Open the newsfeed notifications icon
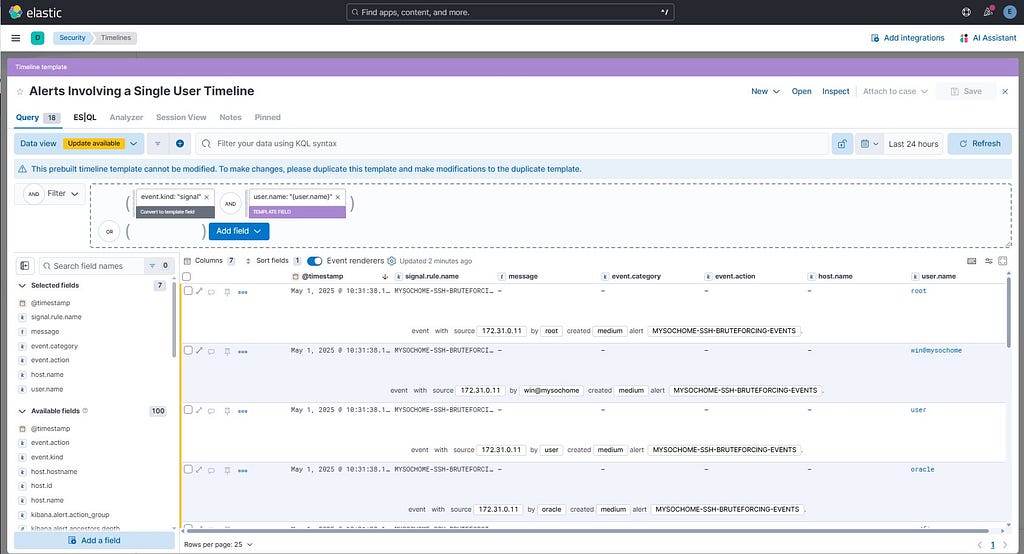Viewport: 1024px width, 554px height. (988, 12)
